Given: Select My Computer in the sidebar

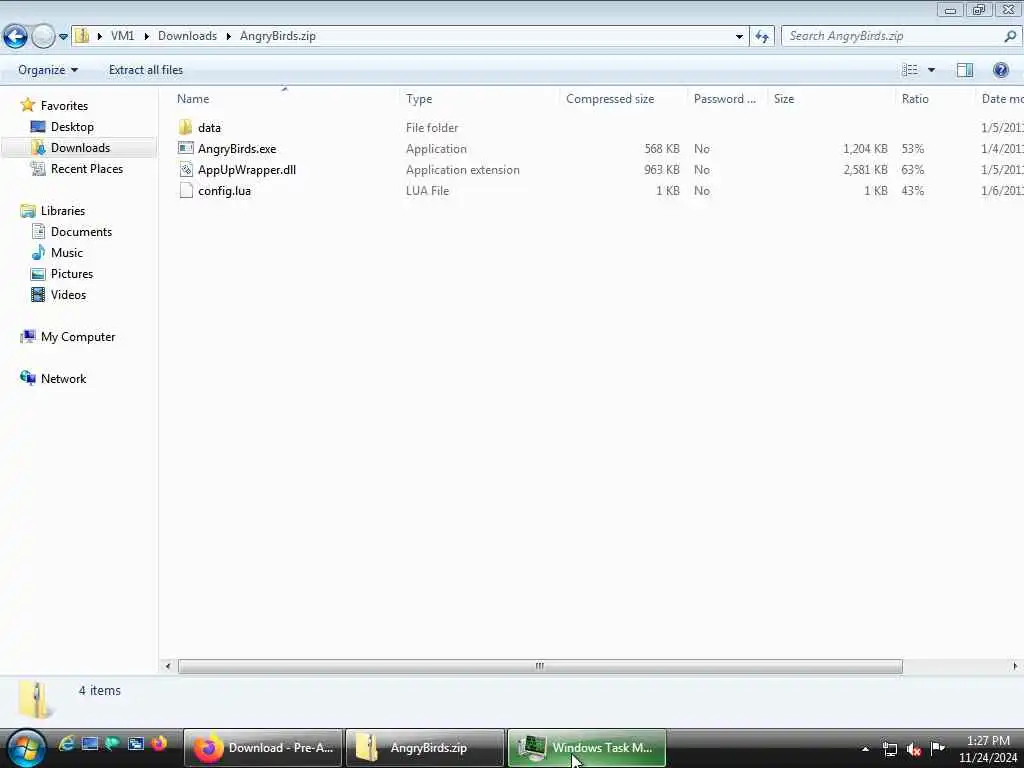Looking at the screenshot, I should 78,337.
